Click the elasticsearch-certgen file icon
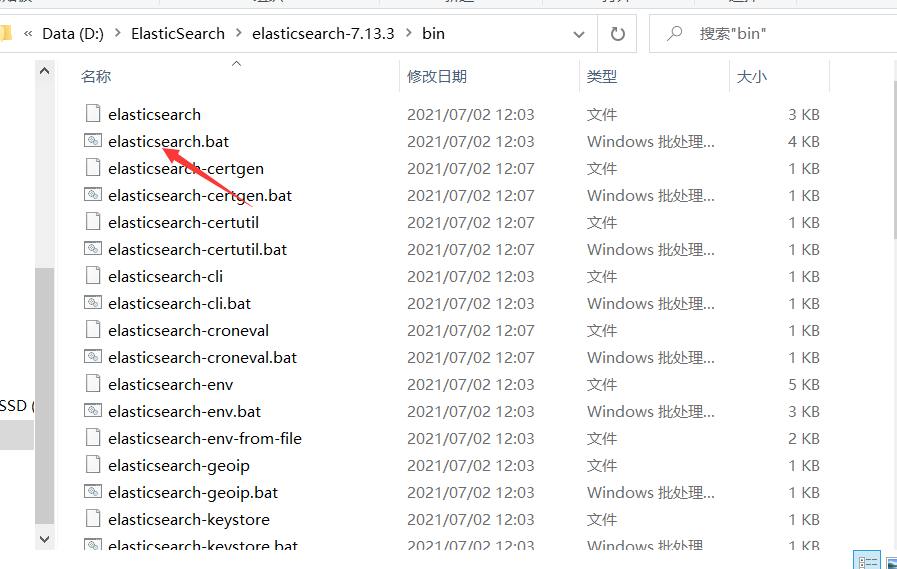The image size is (897, 569). point(93,168)
